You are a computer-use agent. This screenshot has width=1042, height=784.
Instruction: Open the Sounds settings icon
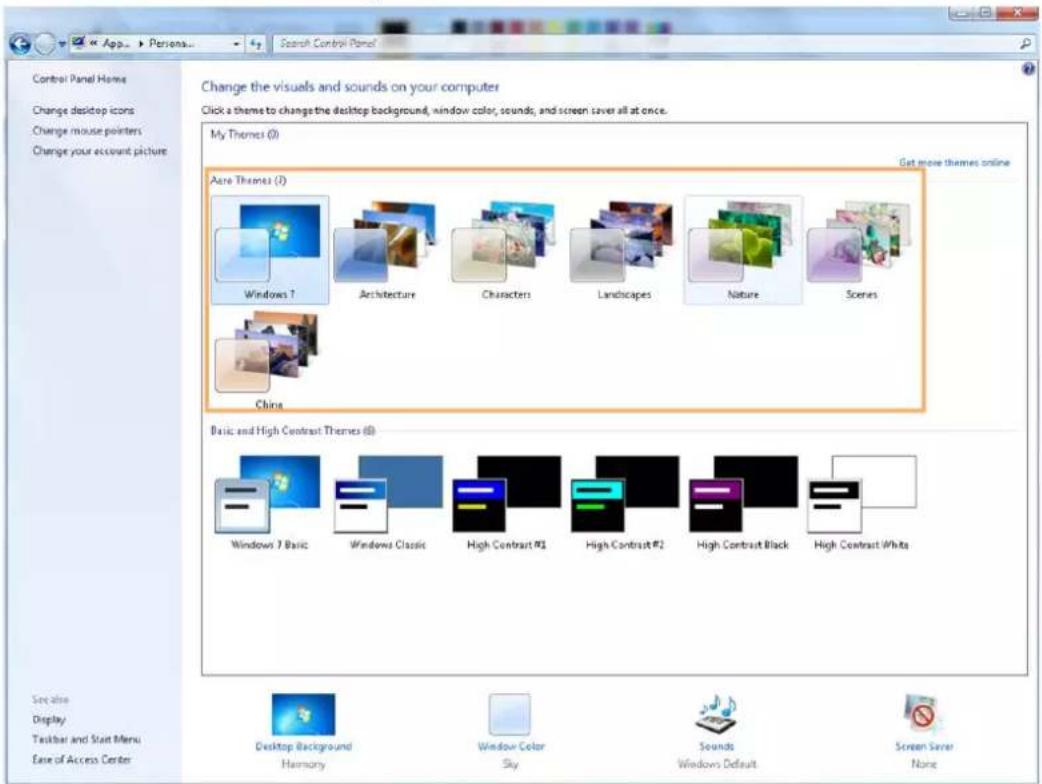(x=716, y=714)
